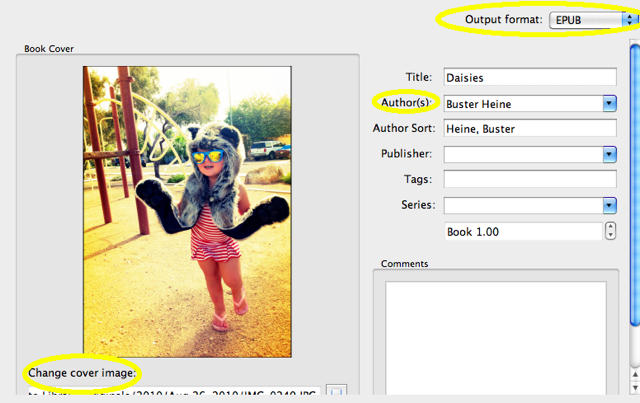Click inside the Series combo box

pyautogui.click(x=521, y=205)
